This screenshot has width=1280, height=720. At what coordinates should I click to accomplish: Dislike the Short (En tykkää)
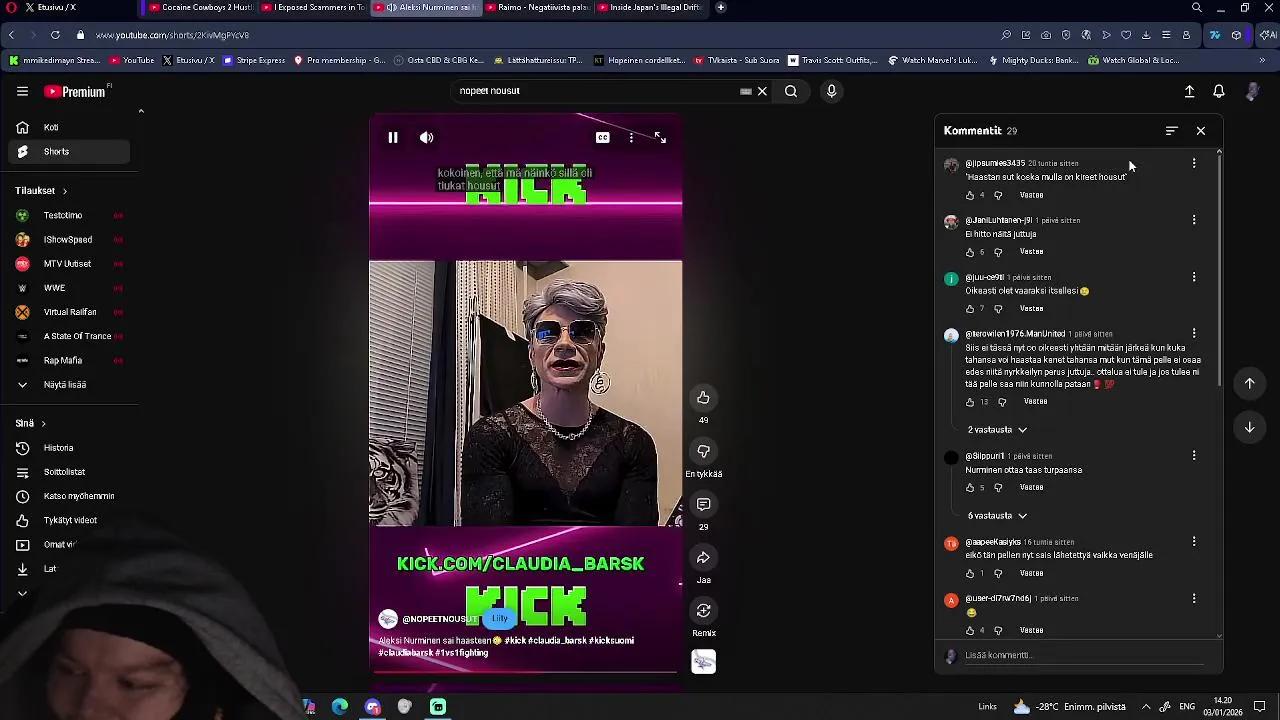pos(703,451)
